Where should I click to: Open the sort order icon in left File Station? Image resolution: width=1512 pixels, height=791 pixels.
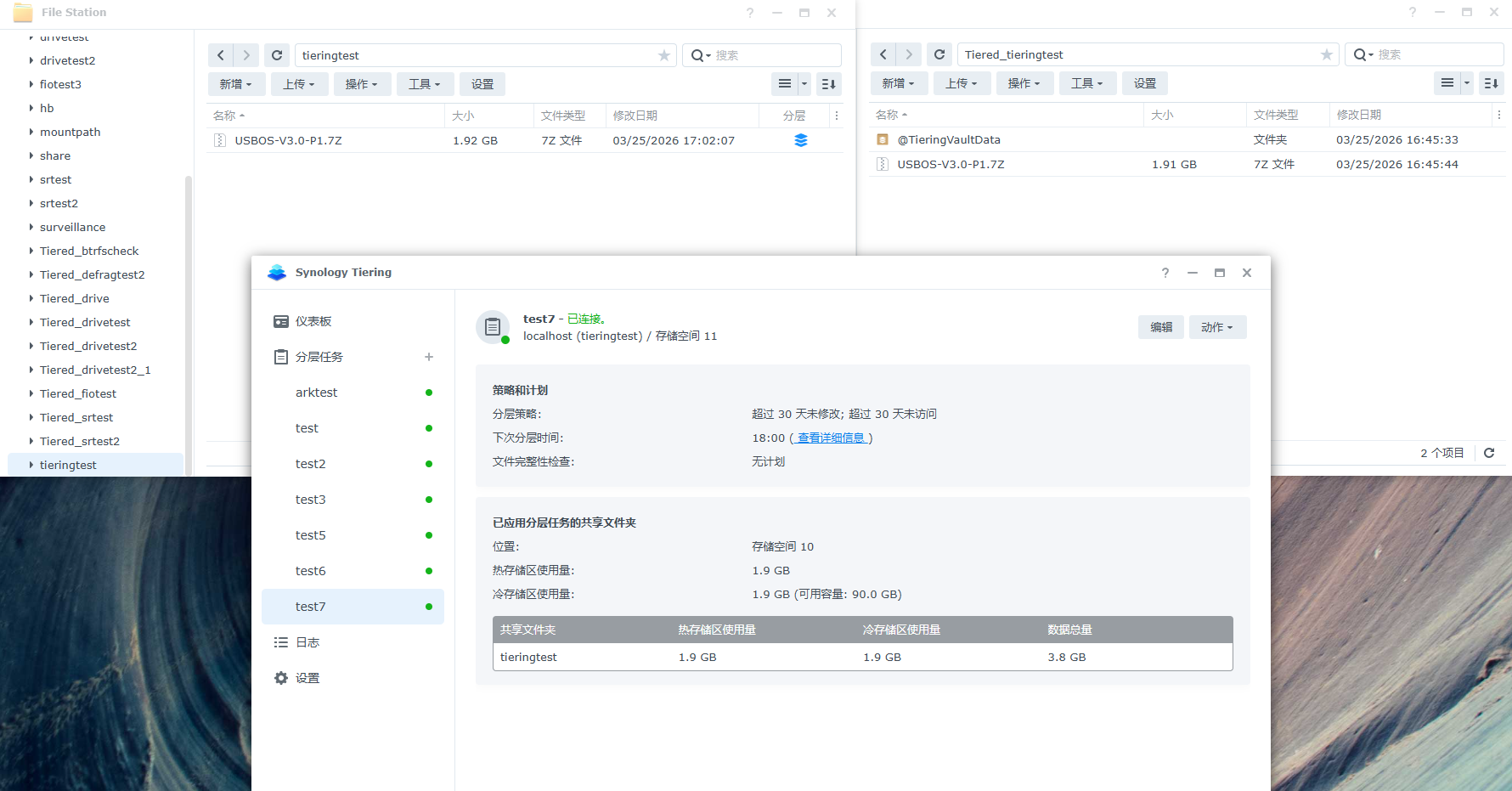pyautogui.click(x=828, y=84)
